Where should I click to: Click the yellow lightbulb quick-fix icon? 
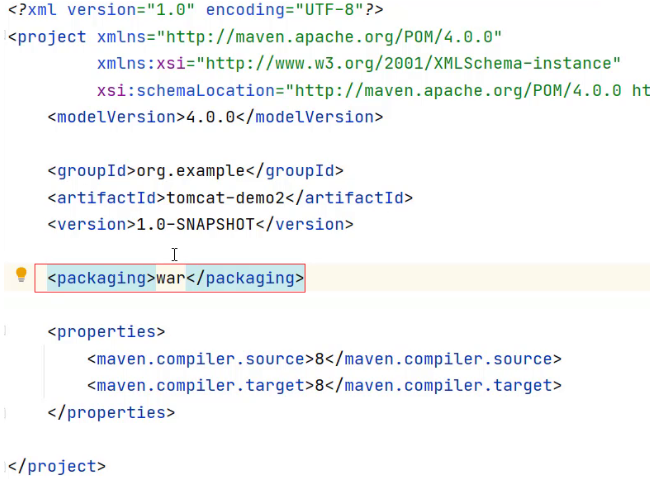tap(21, 275)
